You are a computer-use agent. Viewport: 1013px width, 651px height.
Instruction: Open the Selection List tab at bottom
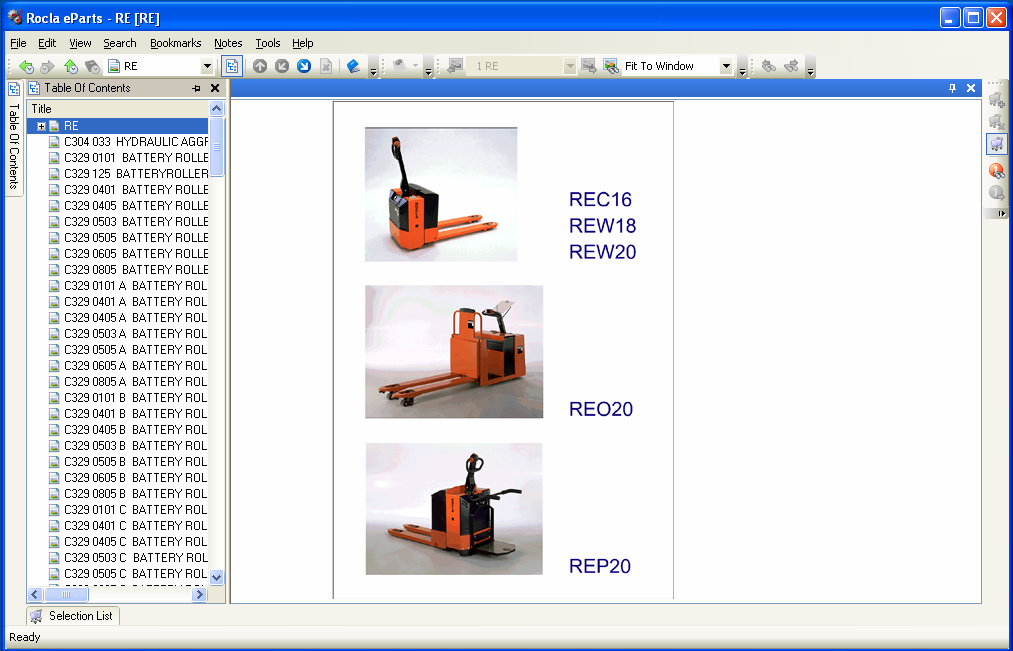(x=73, y=615)
